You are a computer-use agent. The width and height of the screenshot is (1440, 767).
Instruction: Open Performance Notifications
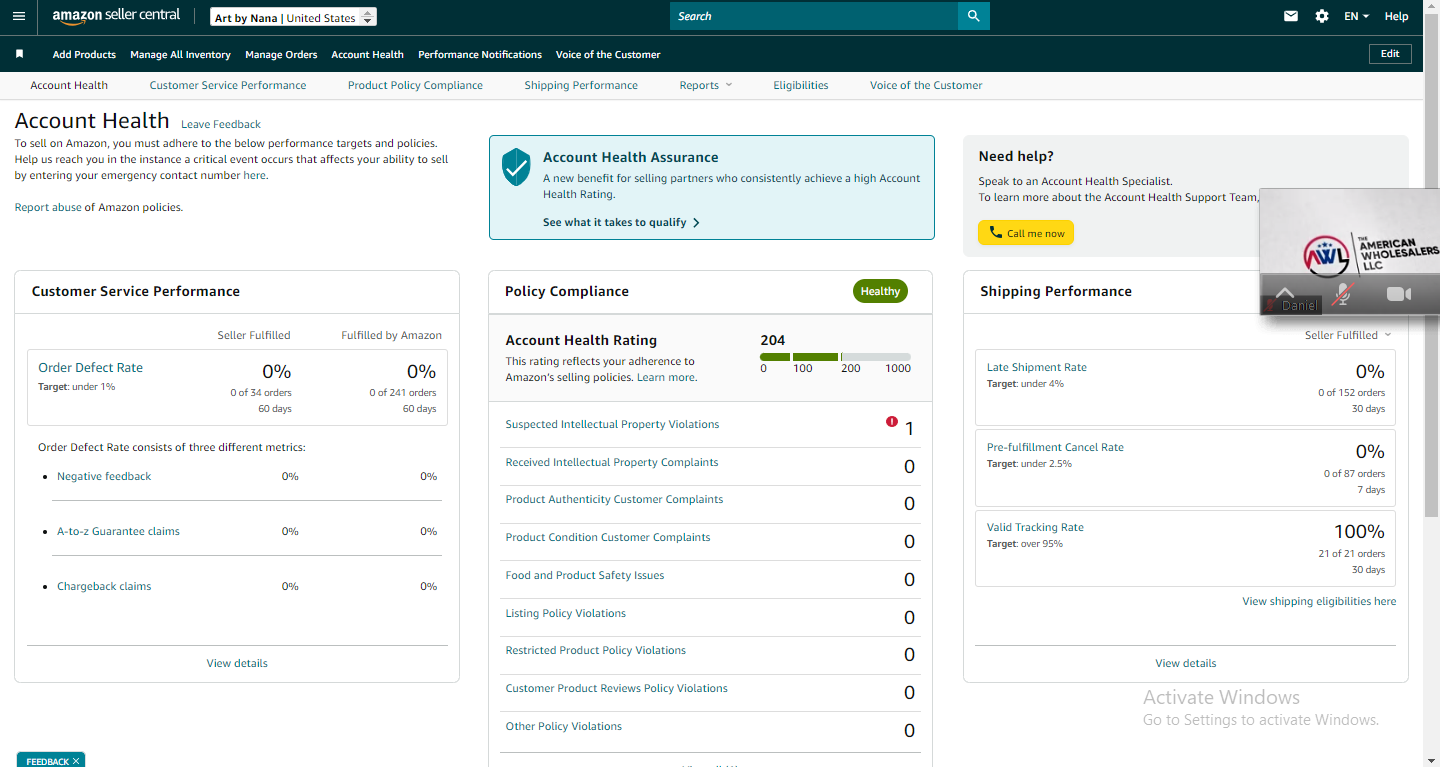pos(480,54)
